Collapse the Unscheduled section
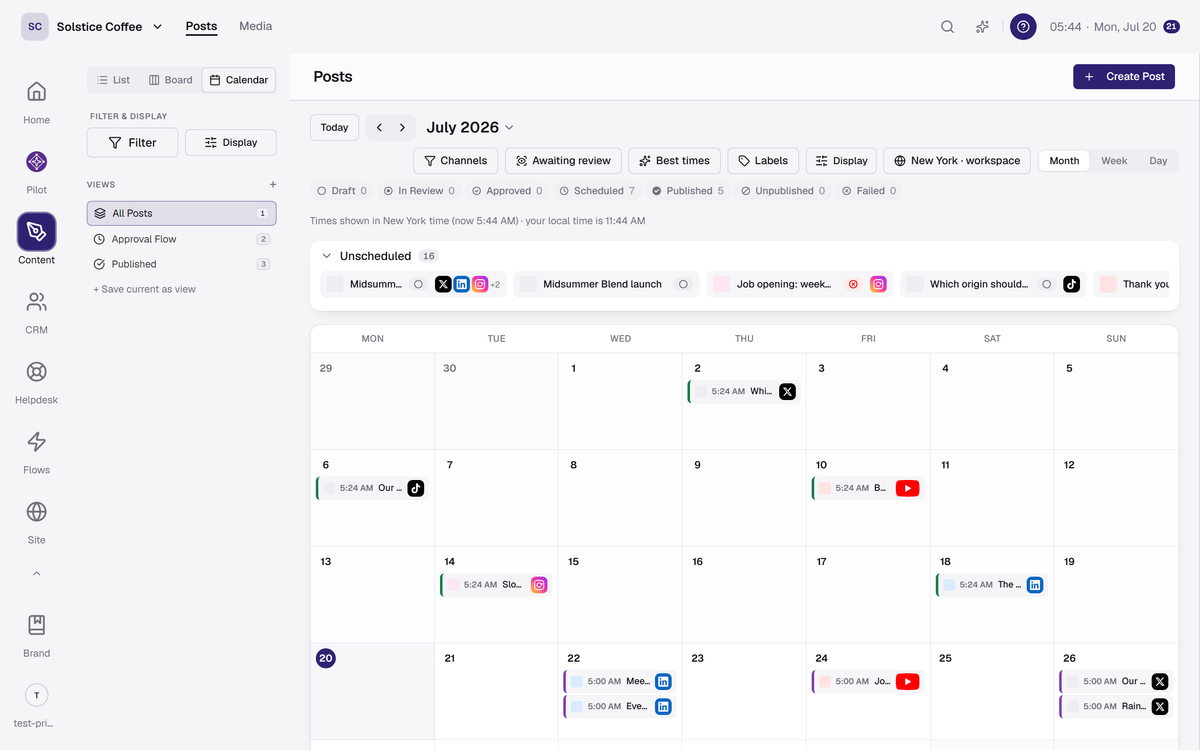 [x=326, y=256]
